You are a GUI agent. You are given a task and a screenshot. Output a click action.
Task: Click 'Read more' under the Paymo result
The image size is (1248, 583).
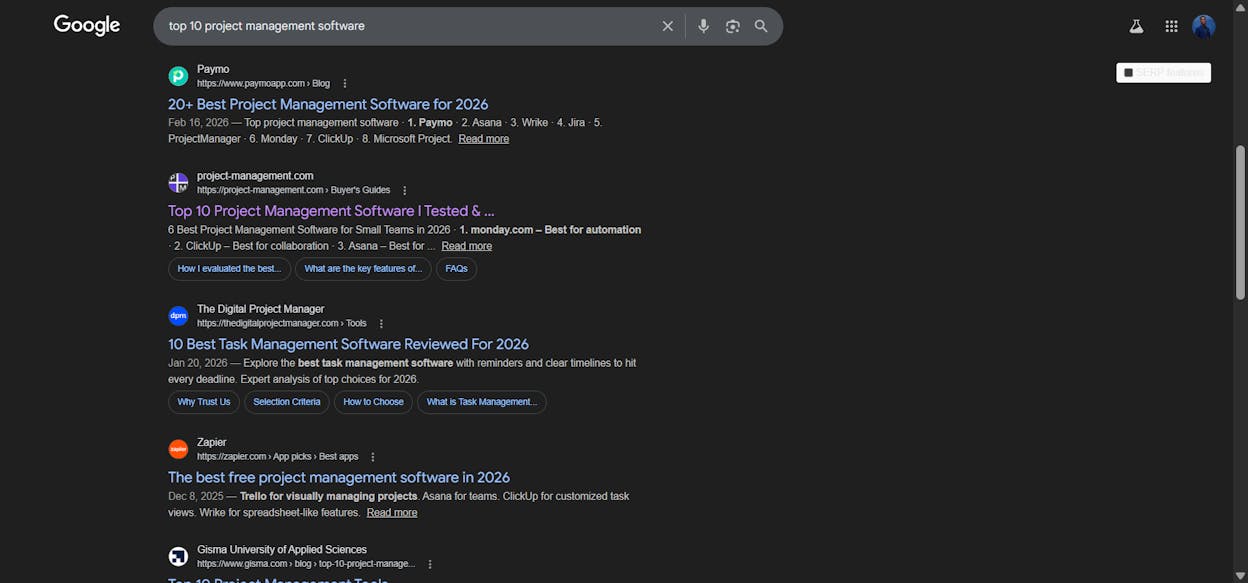(484, 139)
